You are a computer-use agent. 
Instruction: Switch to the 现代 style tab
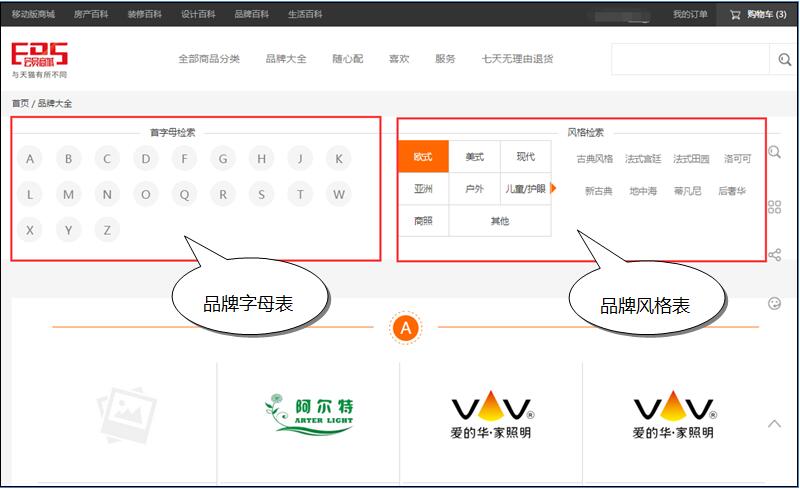point(526,157)
